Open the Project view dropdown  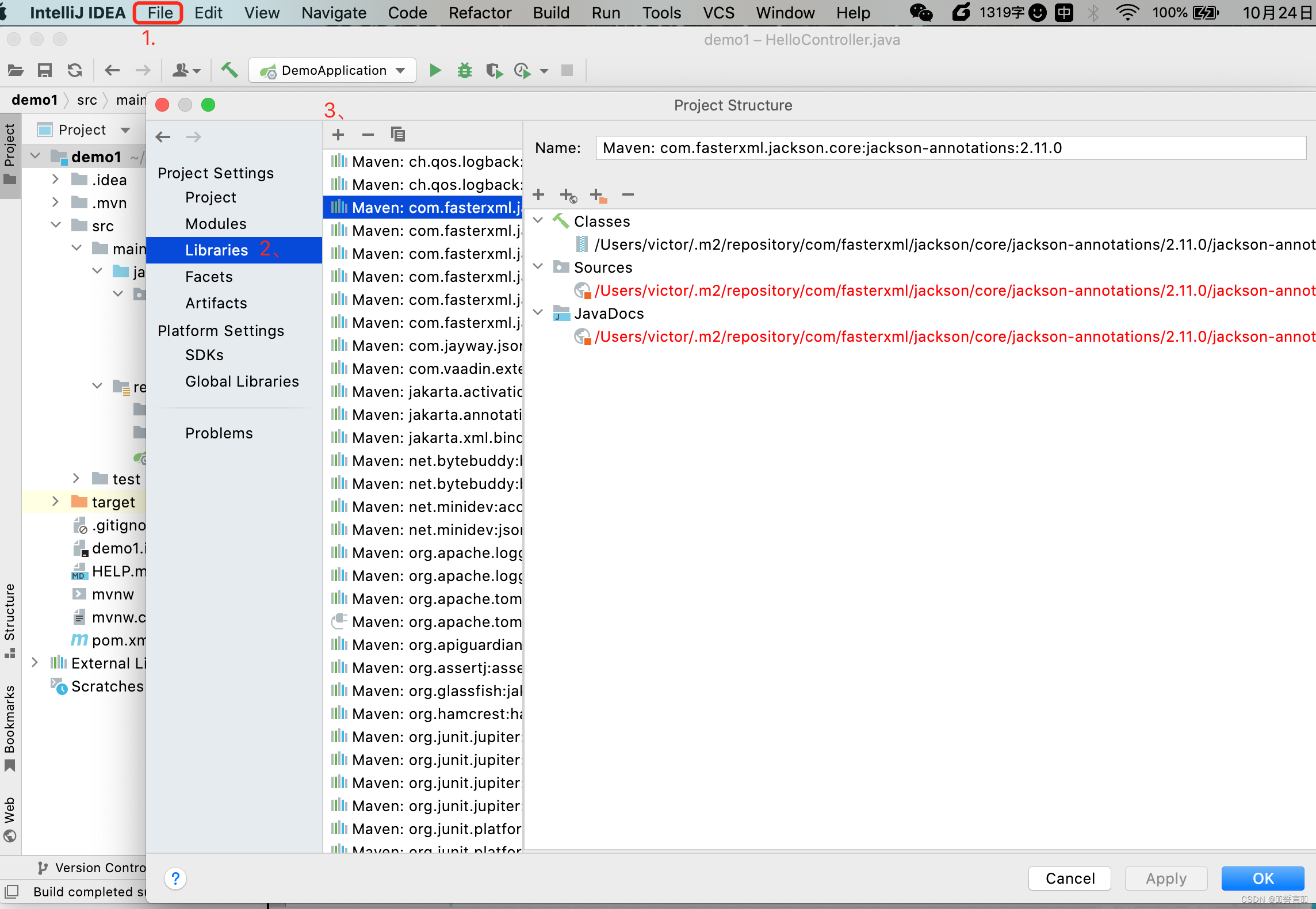(125, 130)
